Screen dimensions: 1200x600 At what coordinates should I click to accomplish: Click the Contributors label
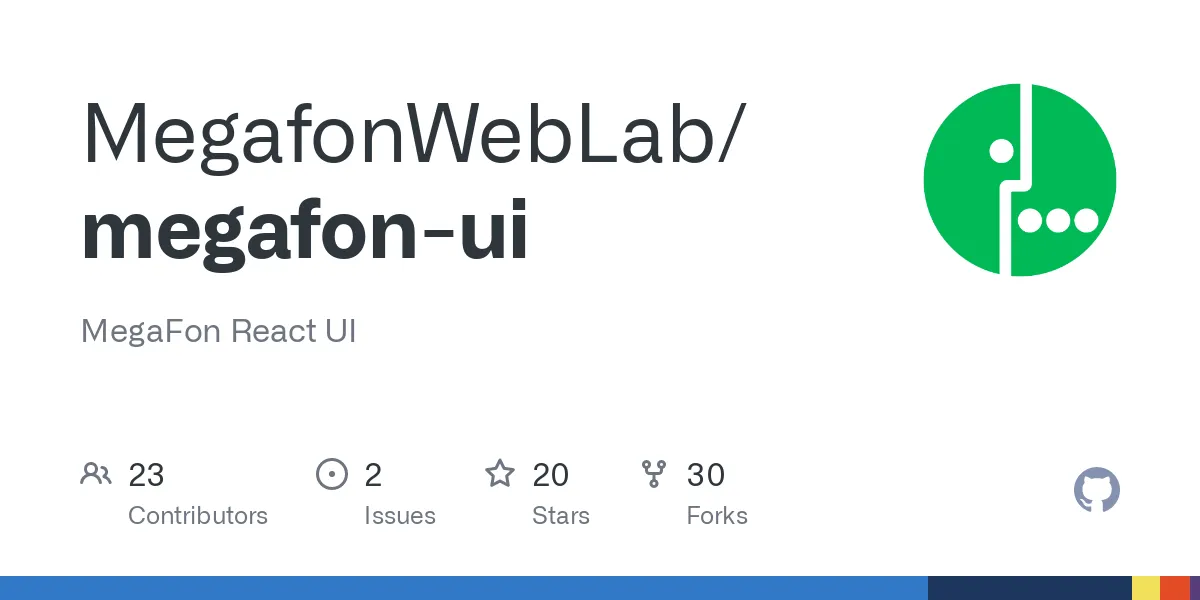(x=198, y=516)
